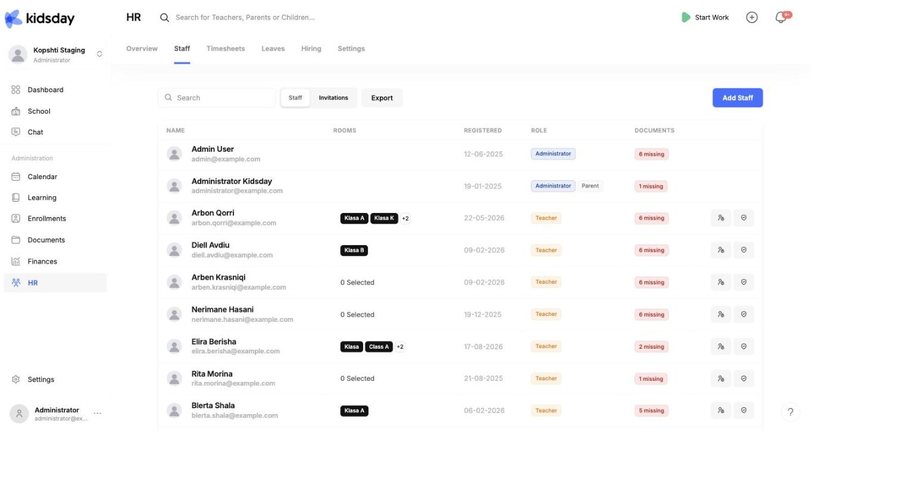Click Start Work play icon
900x479 pixels.
686,17
